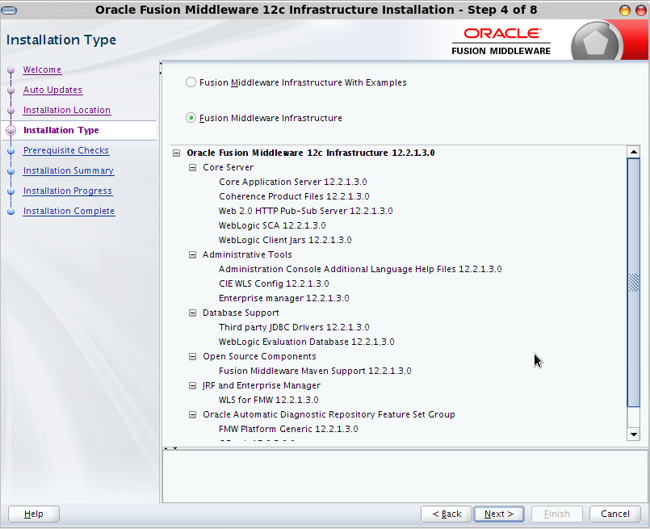Viewport: 650px width, 529px height.
Task: Click the scroll up arrow of the component tree
Action: 633,152
